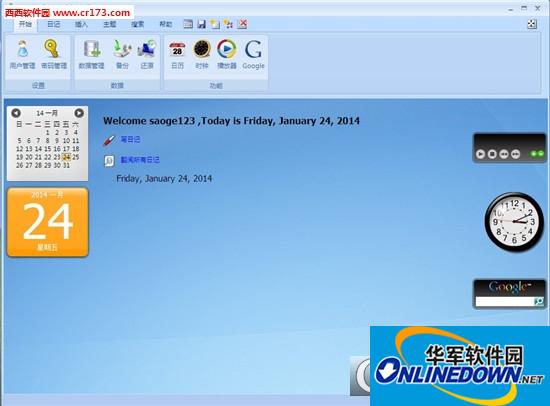
Task: Select the highlighted date 24 in the mini calendar
Action: point(66,157)
